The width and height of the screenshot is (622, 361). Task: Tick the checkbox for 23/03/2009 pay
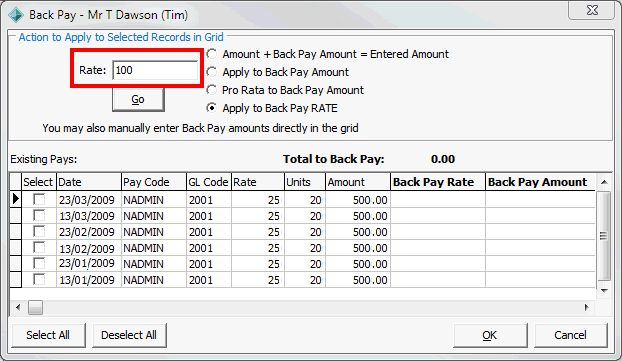[39, 199]
